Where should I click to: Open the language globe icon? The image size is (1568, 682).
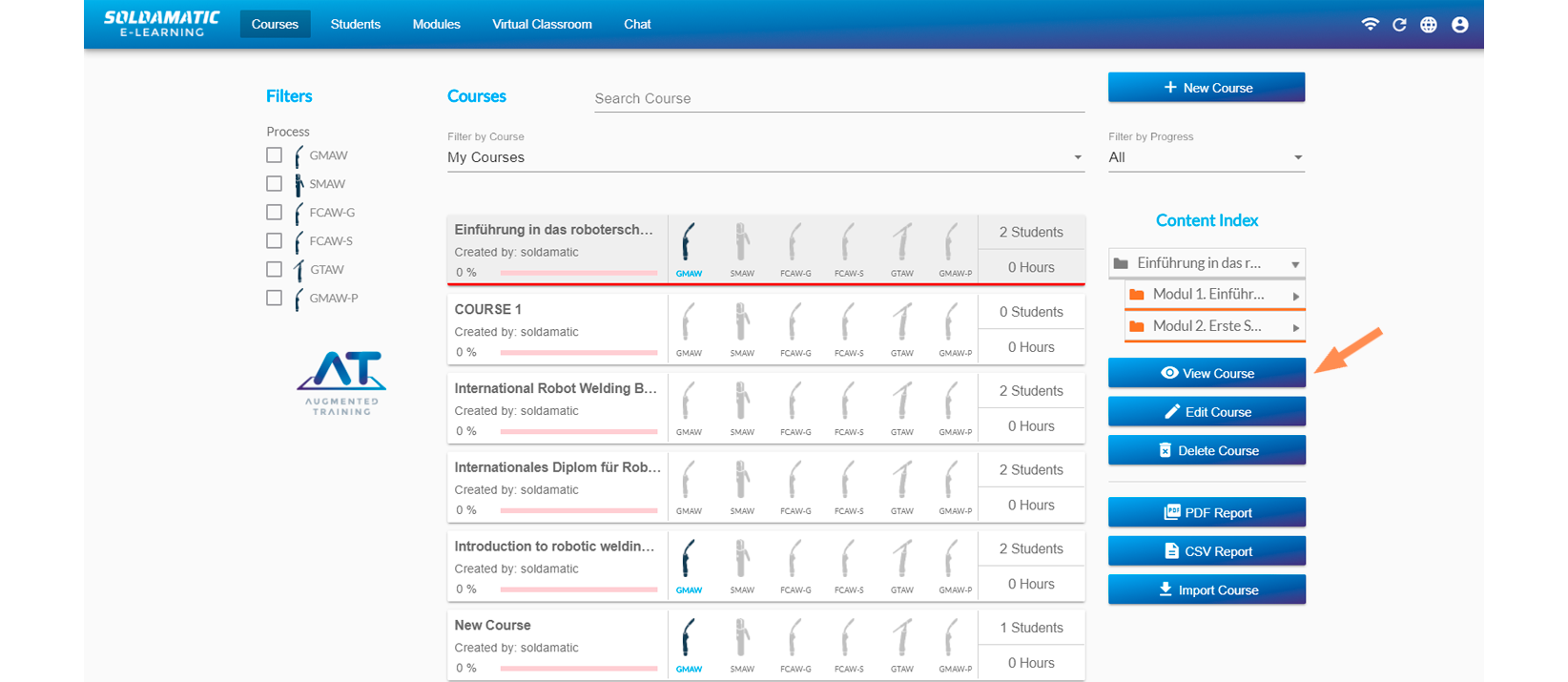(1428, 25)
